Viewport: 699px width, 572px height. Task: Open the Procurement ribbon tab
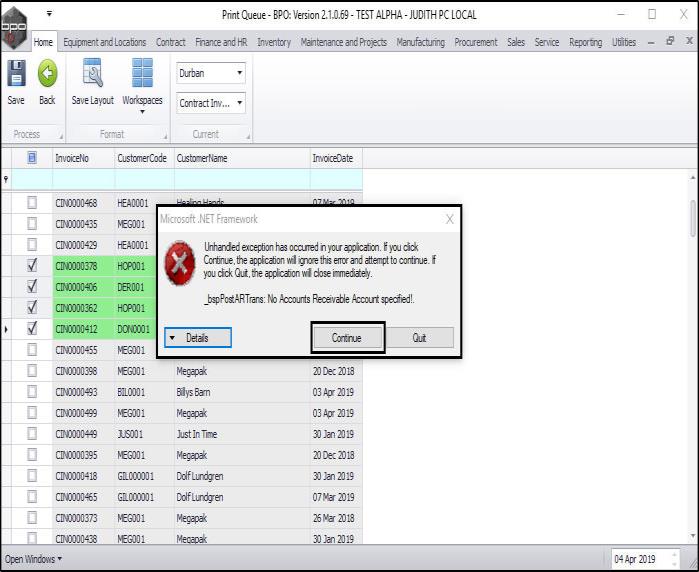[x=476, y=42]
